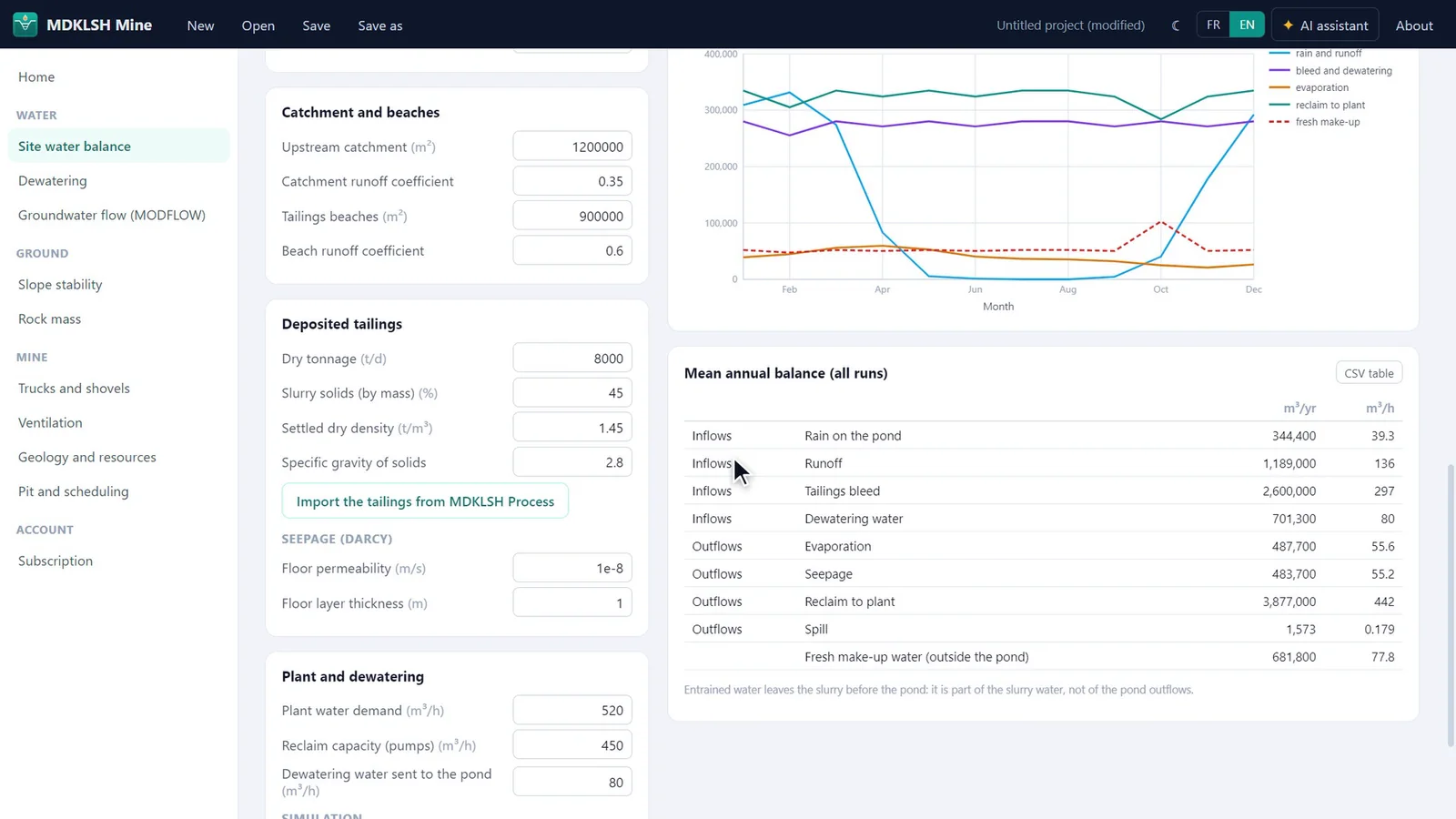
Task: Click Save in the top menu
Action: [x=317, y=25]
